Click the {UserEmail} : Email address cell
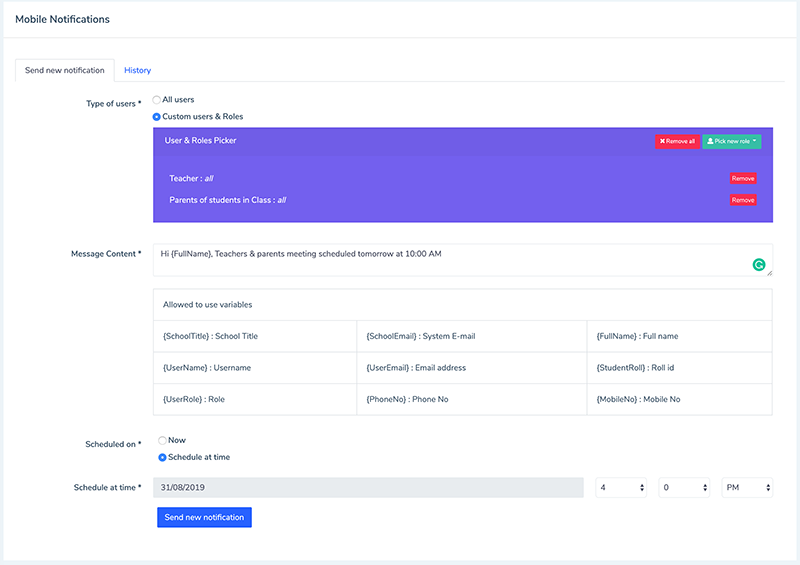The image size is (800, 565). click(x=472, y=368)
